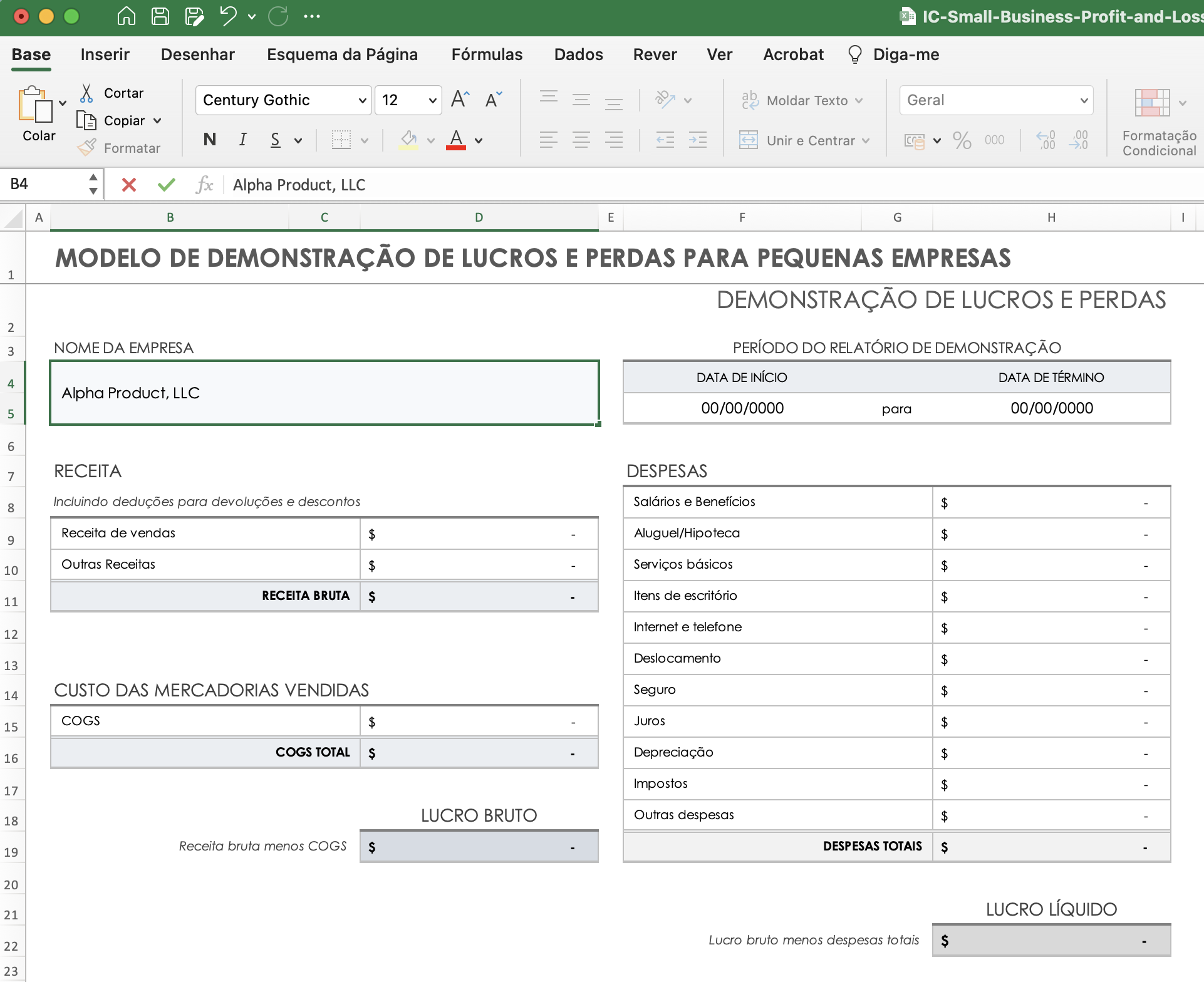Expand the font size 12 dropdown

tap(432, 101)
